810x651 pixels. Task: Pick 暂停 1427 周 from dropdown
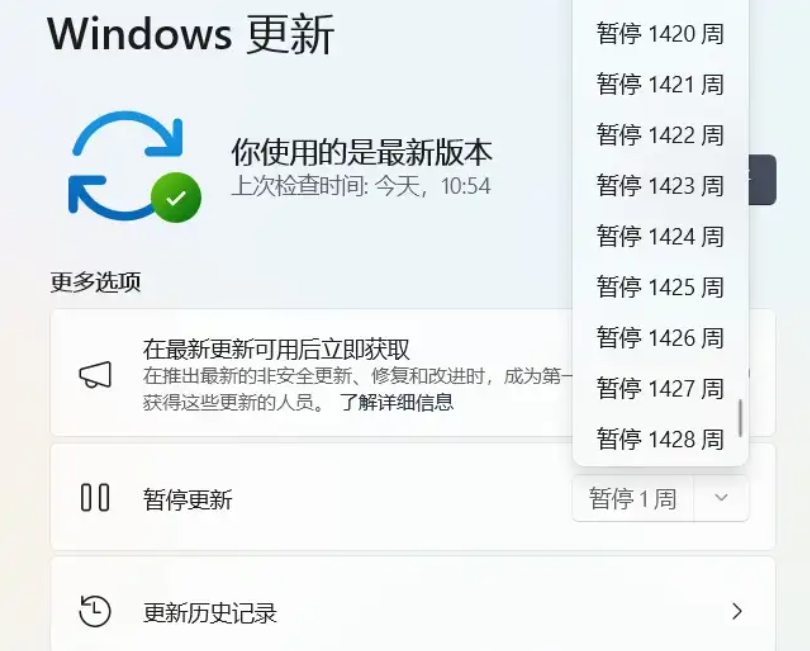point(660,388)
